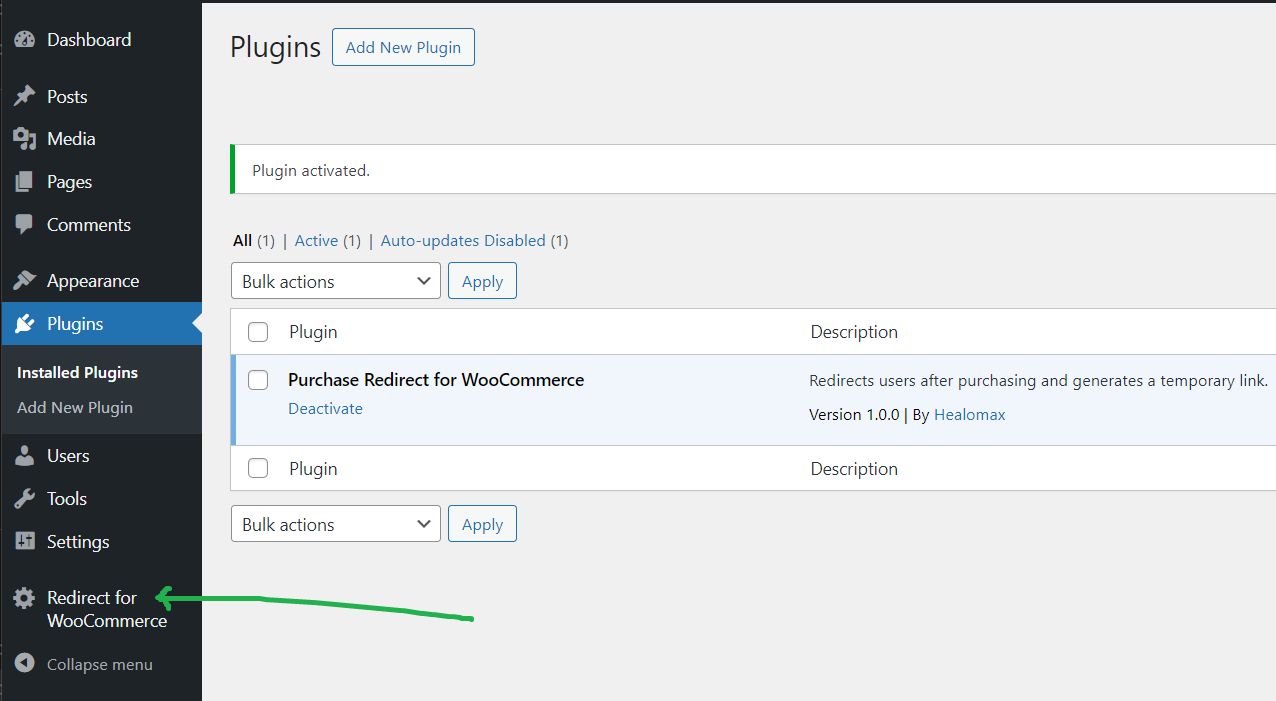Open the bottom Bulk actions dropdown
The image size is (1276, 701).
(336, 524)
